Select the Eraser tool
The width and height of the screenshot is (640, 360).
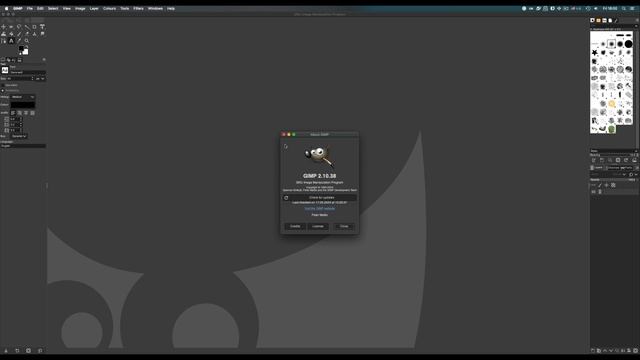27,34
